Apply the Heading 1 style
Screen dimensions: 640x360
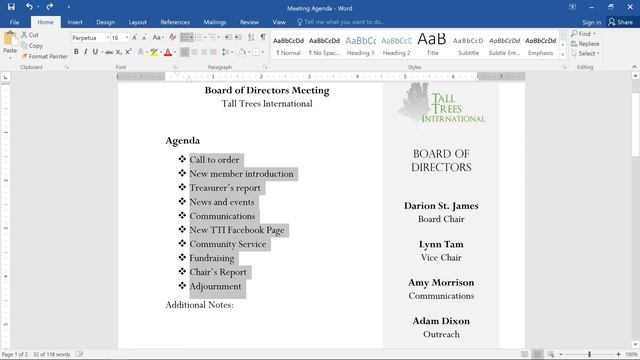click(360, 45)
